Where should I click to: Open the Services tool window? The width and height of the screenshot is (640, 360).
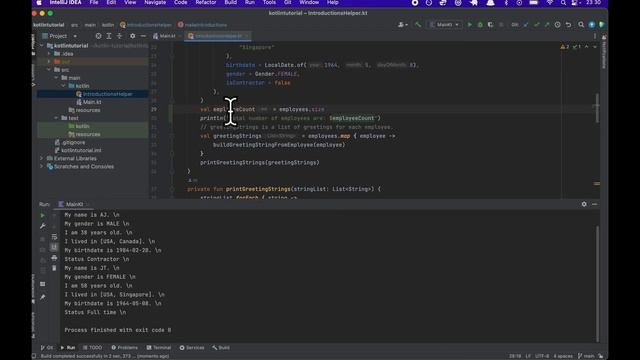click(x=192, y=348)
